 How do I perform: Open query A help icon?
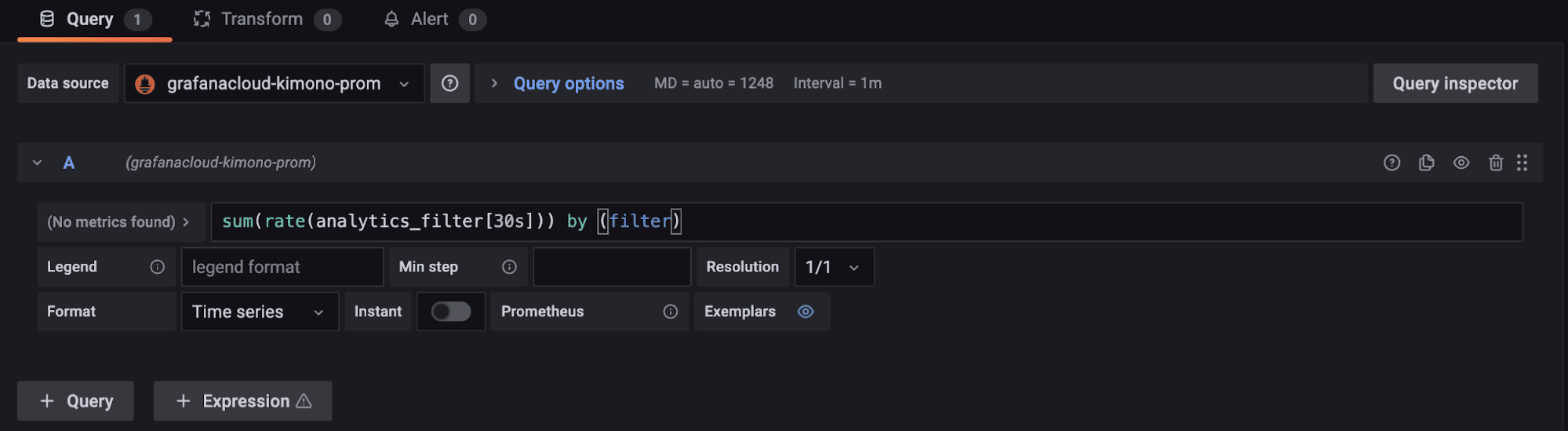[1392, 163]
